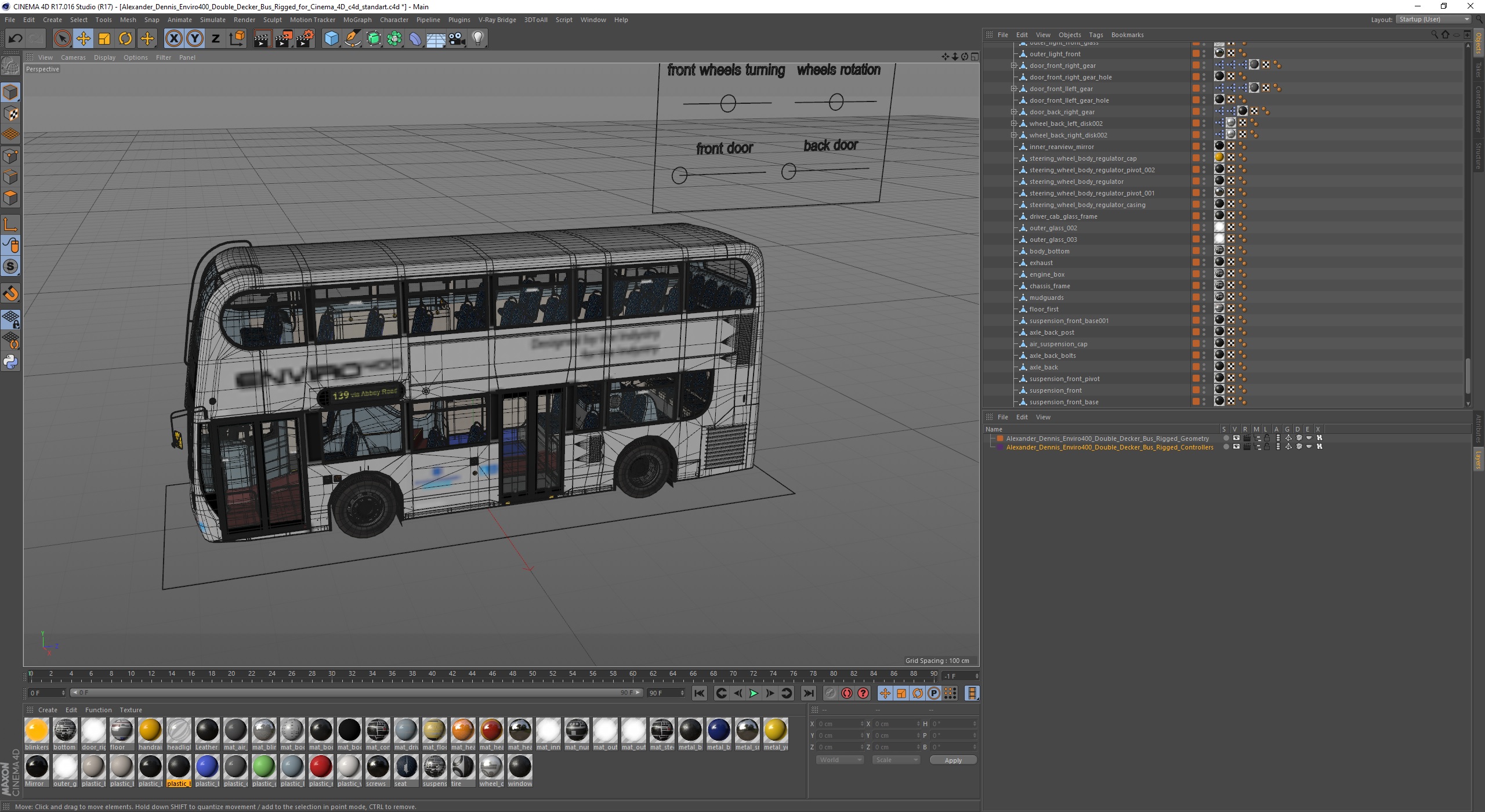Click the Camera object icon
This screenshot has height=812, width=1485.
pyautogui.click(x=457, y=38)
